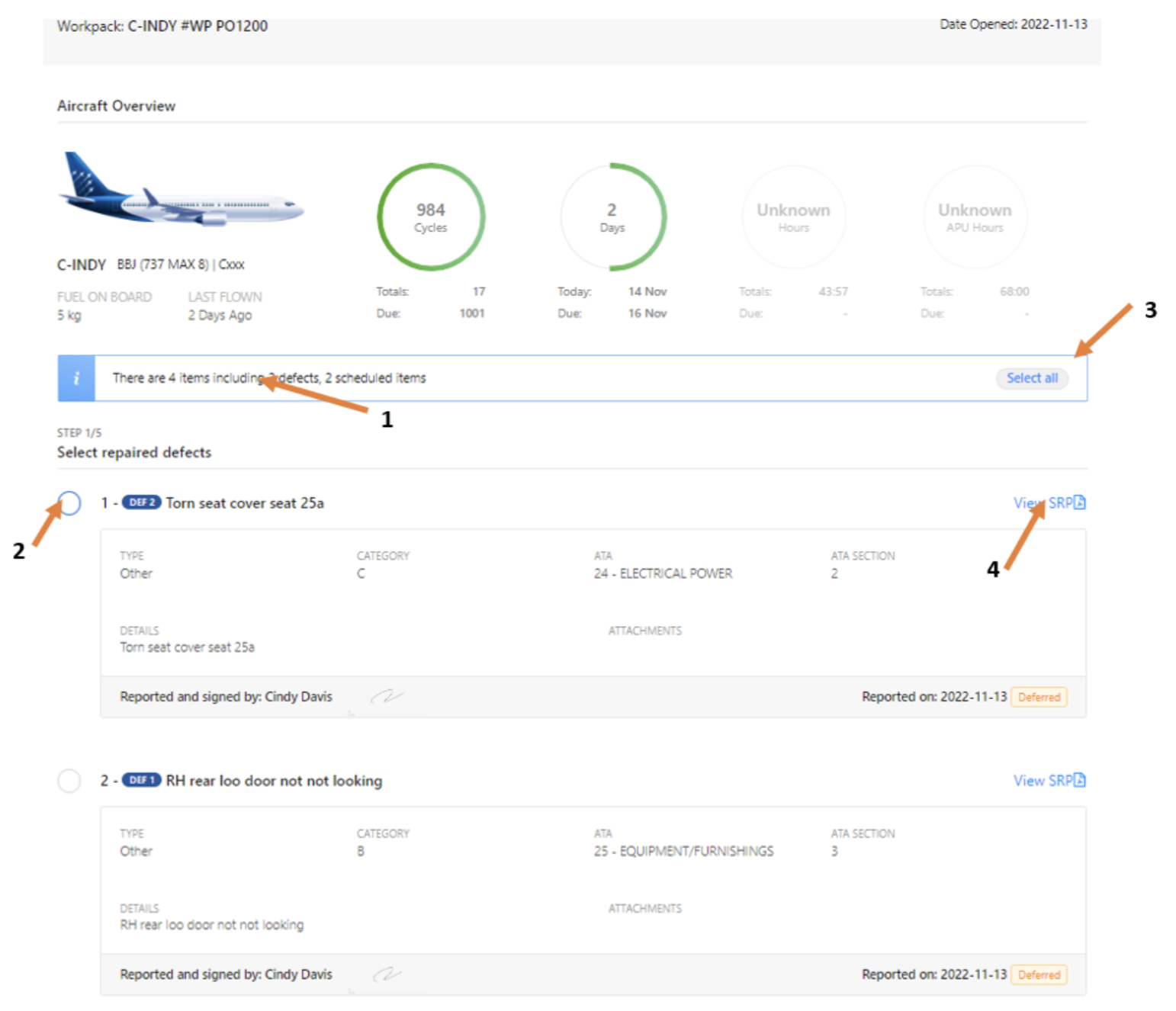Viewport: 1176px width, 1011px height.
Task: Click the Deferred status tag on defect 1
Action: point(1039,697)
